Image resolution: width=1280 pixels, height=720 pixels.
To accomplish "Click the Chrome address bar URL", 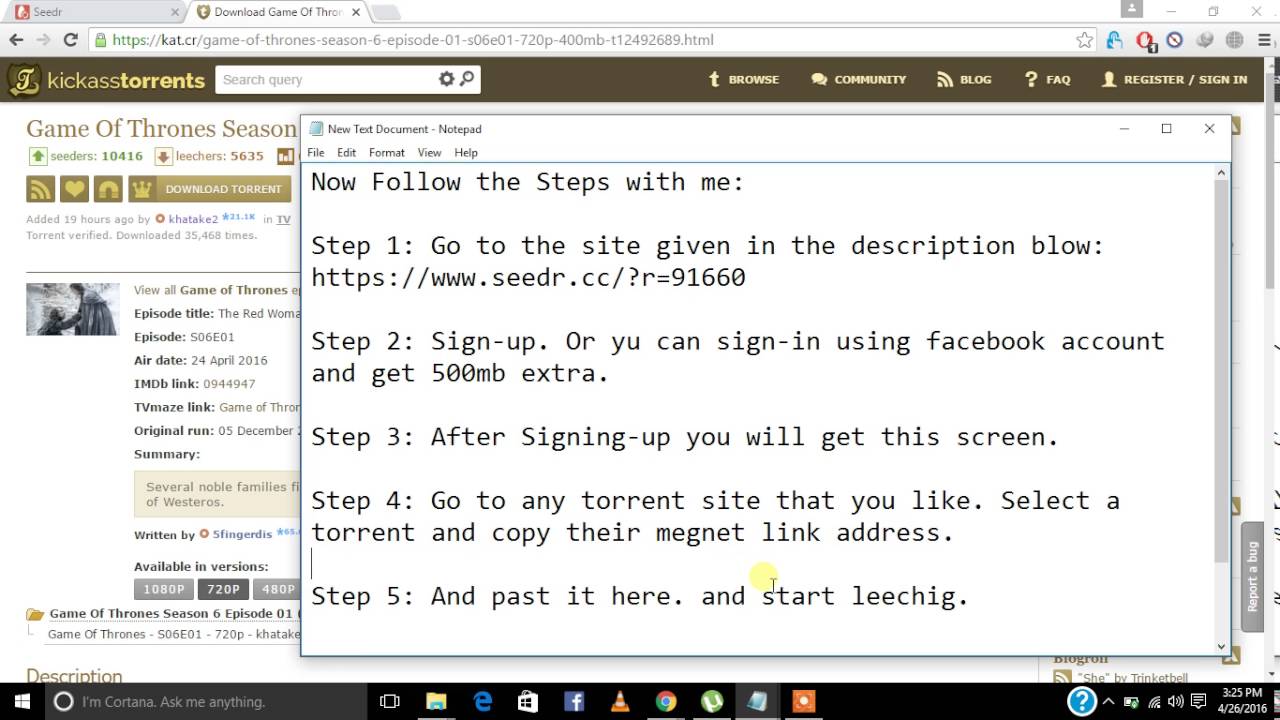I will (413, 40).
